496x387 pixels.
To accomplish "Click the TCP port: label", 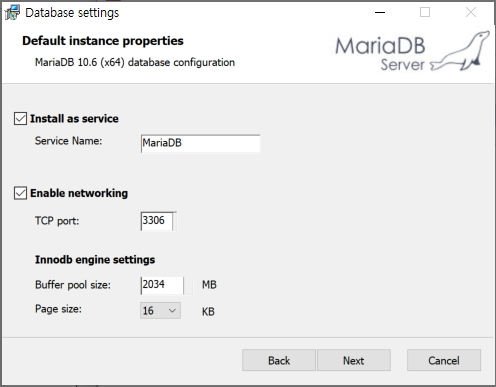I will [57, 221].
